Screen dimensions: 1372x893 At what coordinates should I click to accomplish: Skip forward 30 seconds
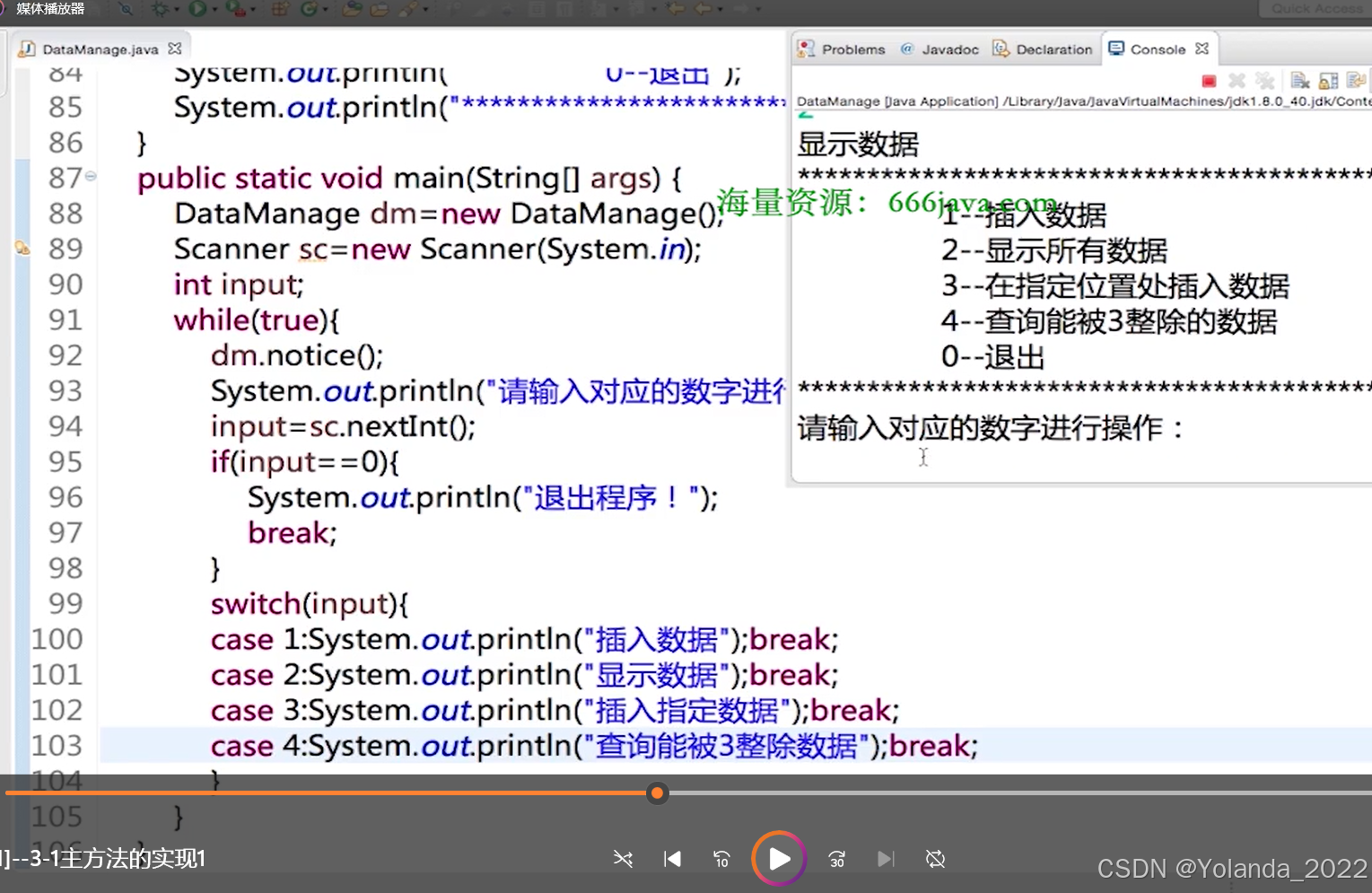pyautogui.click(x=836, y=859)
